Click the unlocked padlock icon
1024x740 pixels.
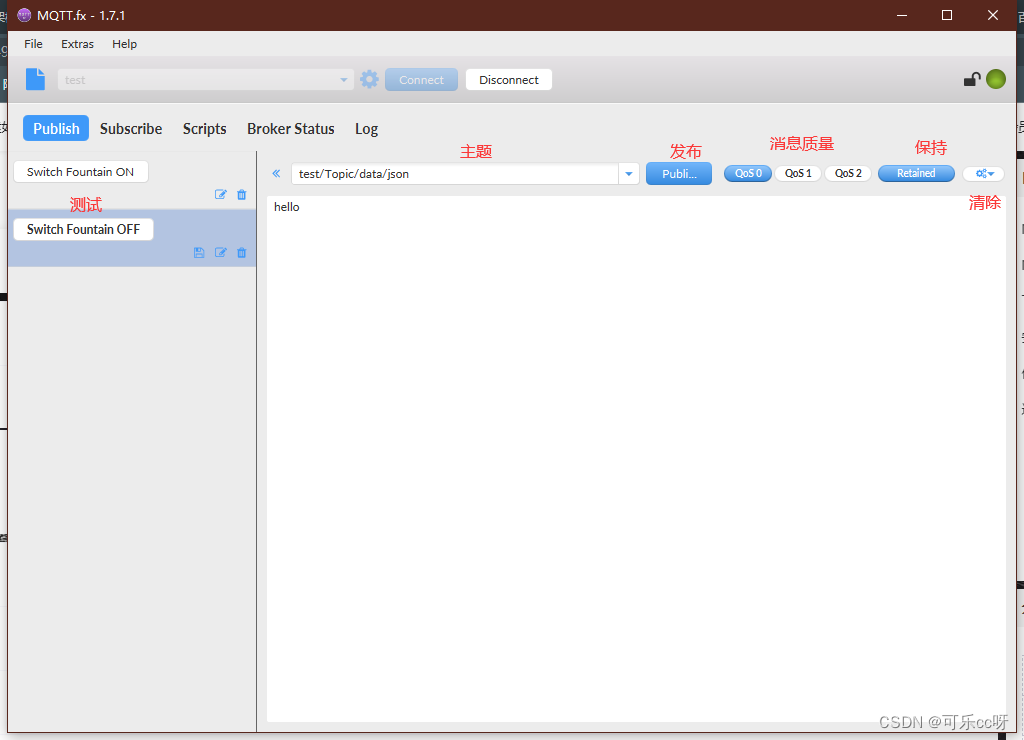pyautogui.click(x=972, y=79)
